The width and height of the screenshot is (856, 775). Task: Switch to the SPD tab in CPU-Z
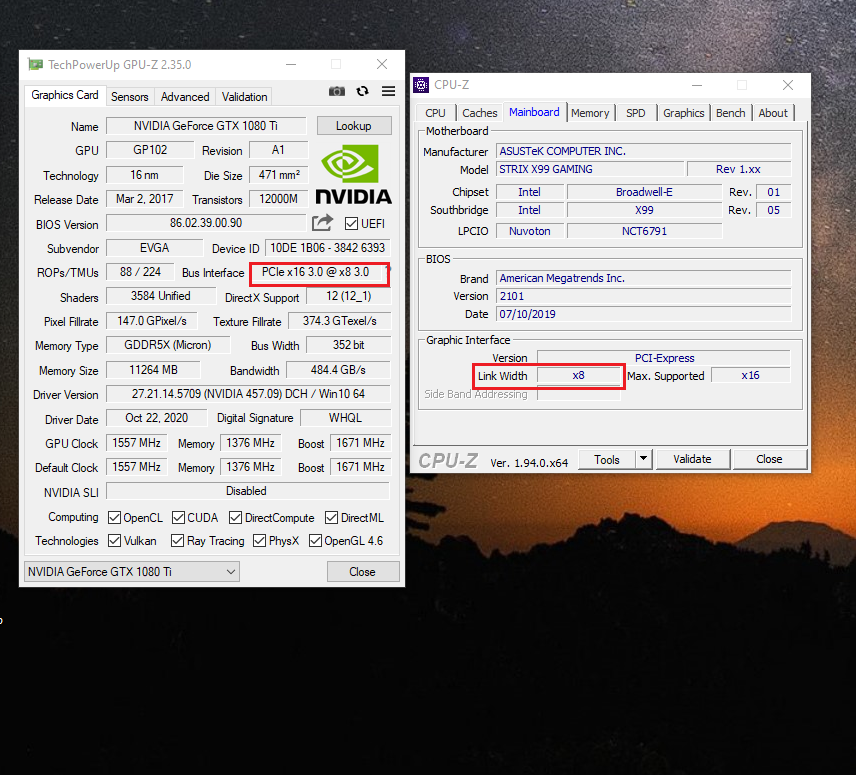pos(635,113)
